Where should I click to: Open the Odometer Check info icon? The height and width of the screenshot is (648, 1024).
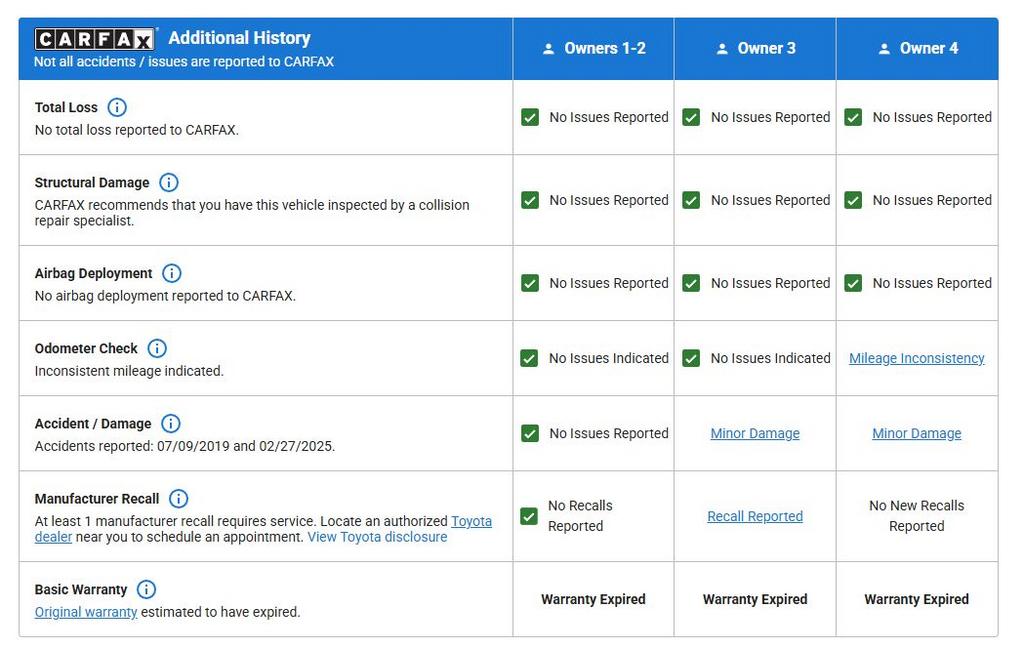point(157,348)
